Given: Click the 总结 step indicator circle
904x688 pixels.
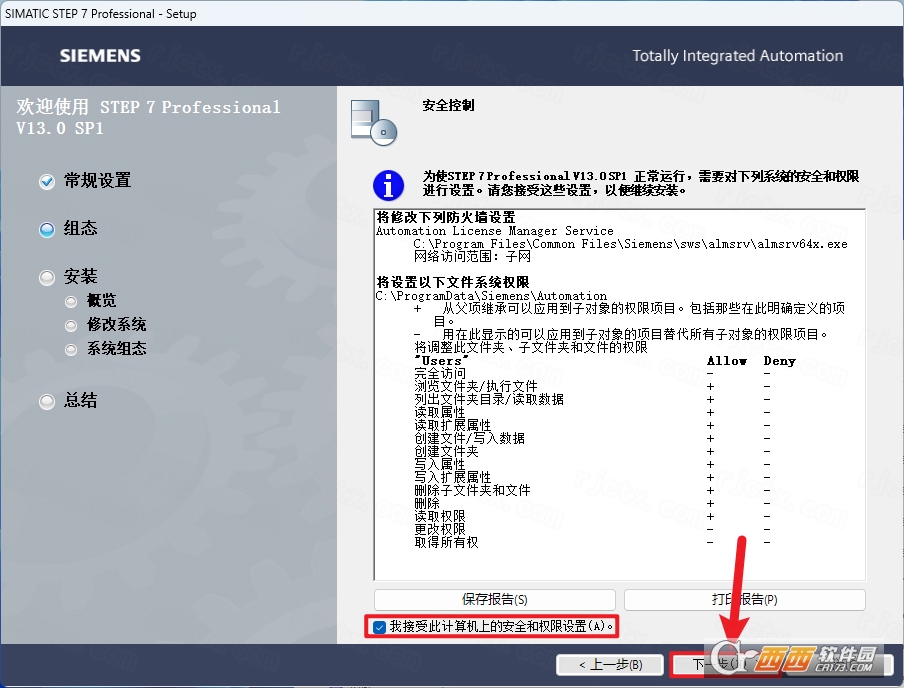Looking at the screenshot, I should pos(47,401).
